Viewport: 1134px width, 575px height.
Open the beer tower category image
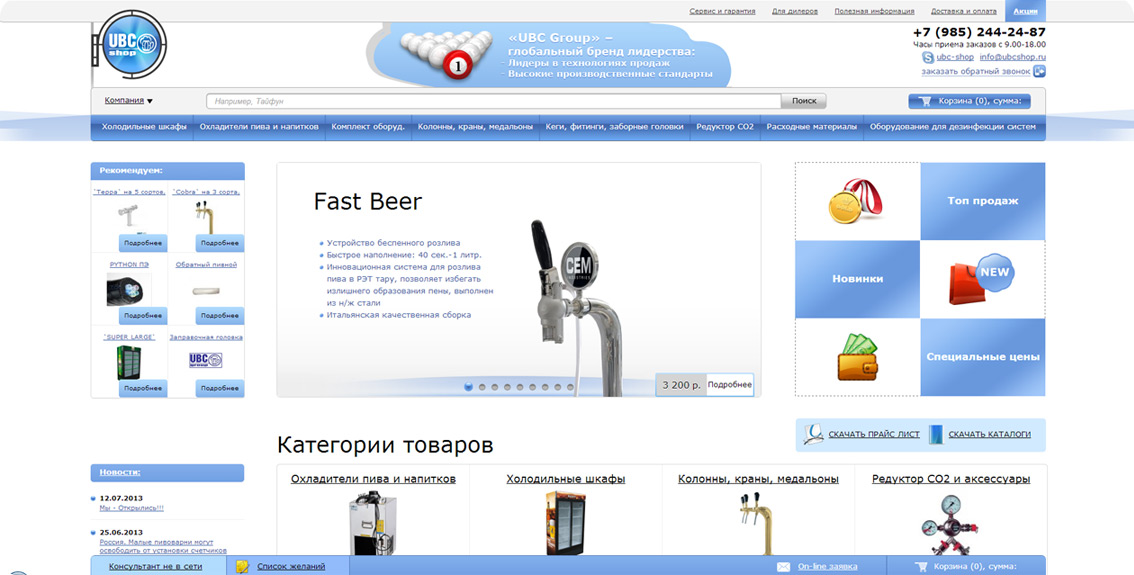757,523
